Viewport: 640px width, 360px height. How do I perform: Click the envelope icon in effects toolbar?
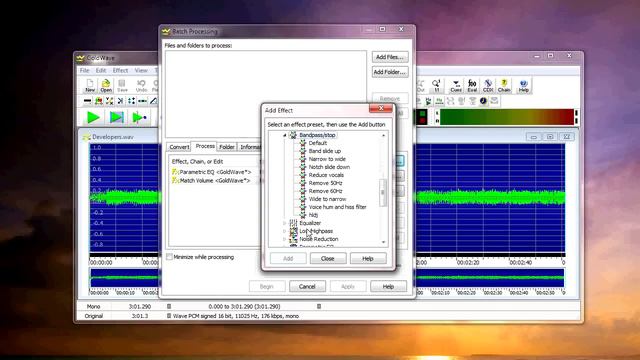[494, 101]
